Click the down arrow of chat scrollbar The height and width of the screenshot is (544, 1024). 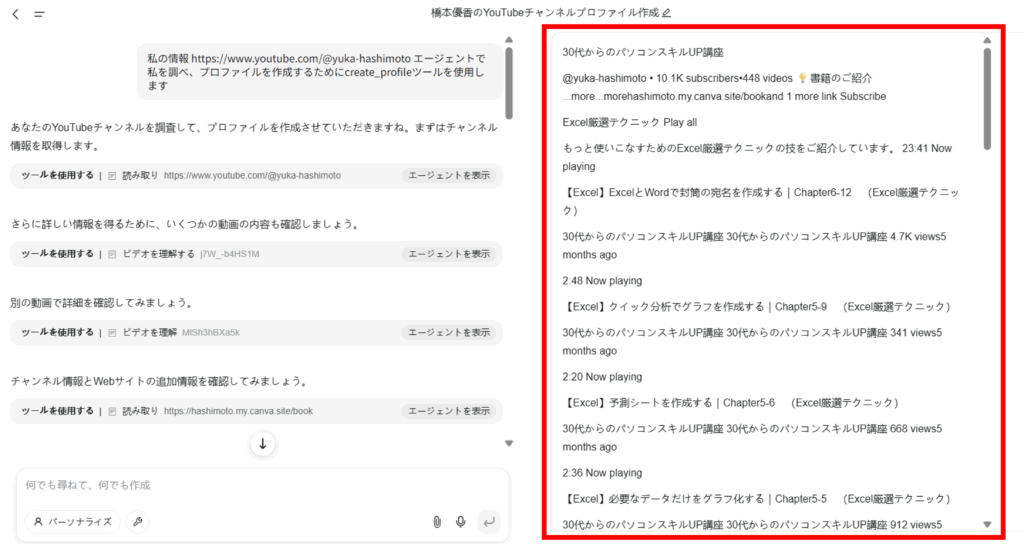(x=508, y=443)
